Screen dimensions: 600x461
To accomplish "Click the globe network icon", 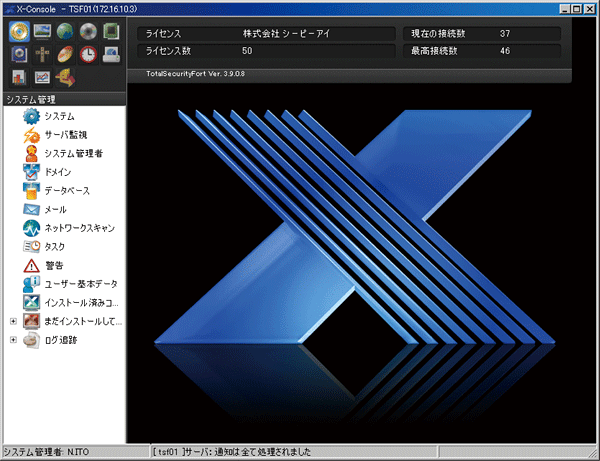I will click(65, 31).
